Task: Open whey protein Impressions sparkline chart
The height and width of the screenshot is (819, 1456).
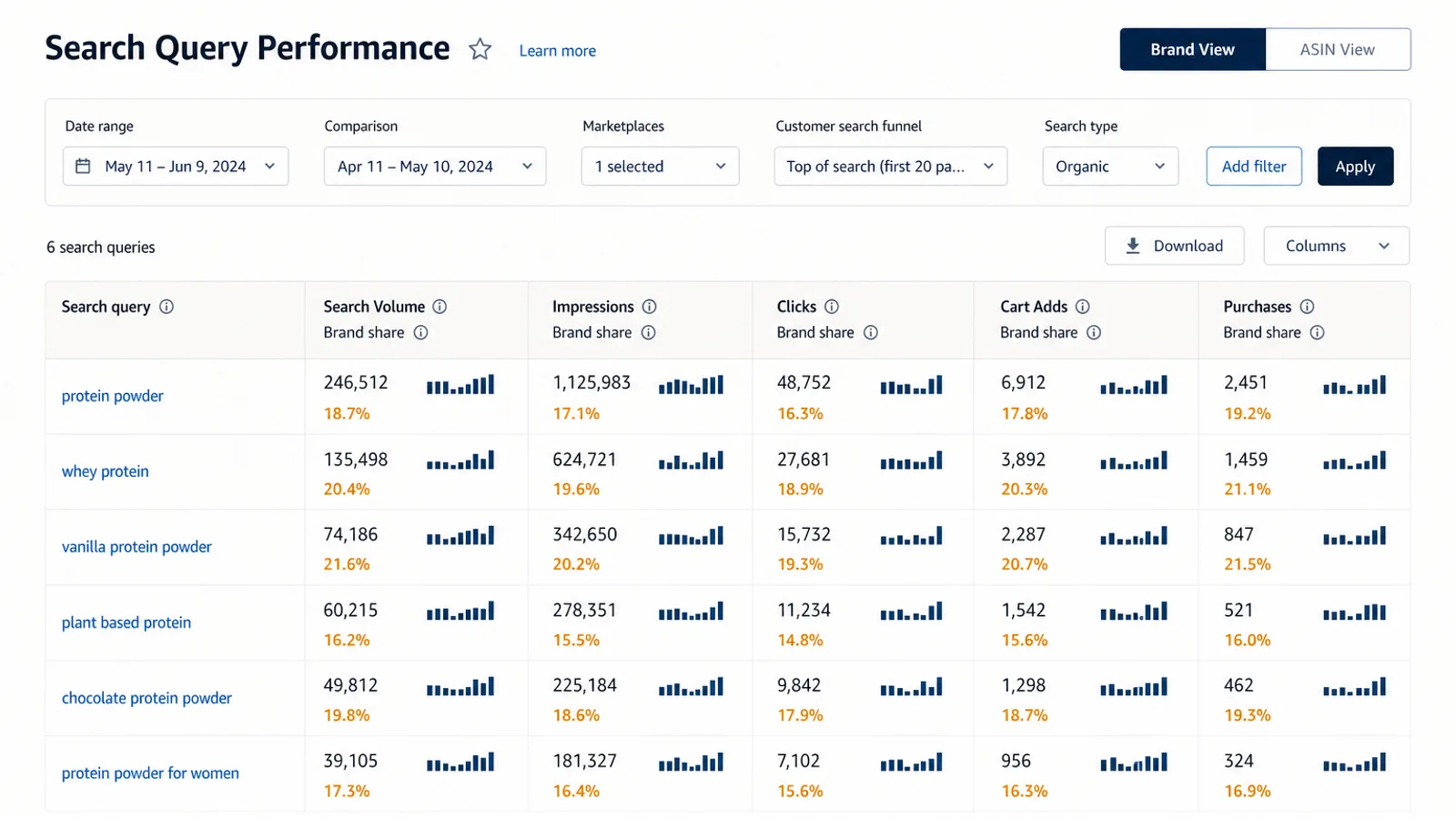Action: tap(691, 460)
